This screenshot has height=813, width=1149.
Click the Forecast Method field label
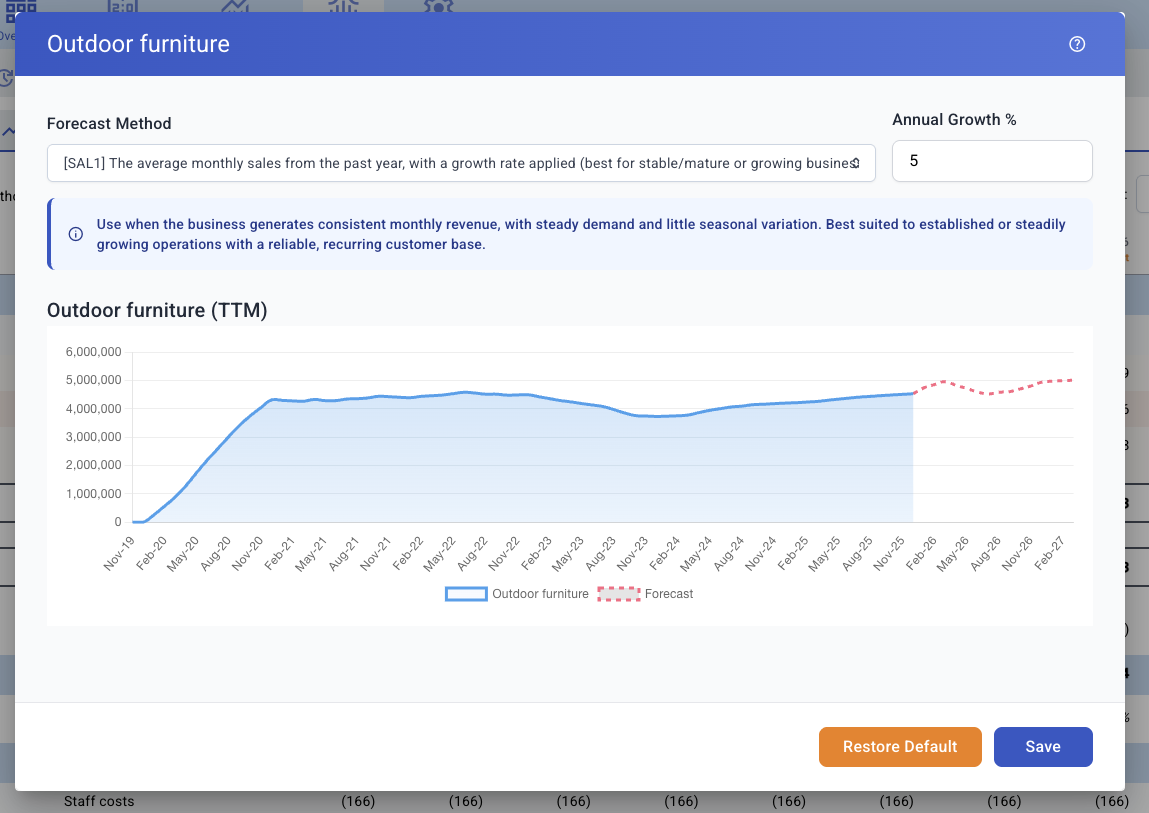(x=109, y=124)
